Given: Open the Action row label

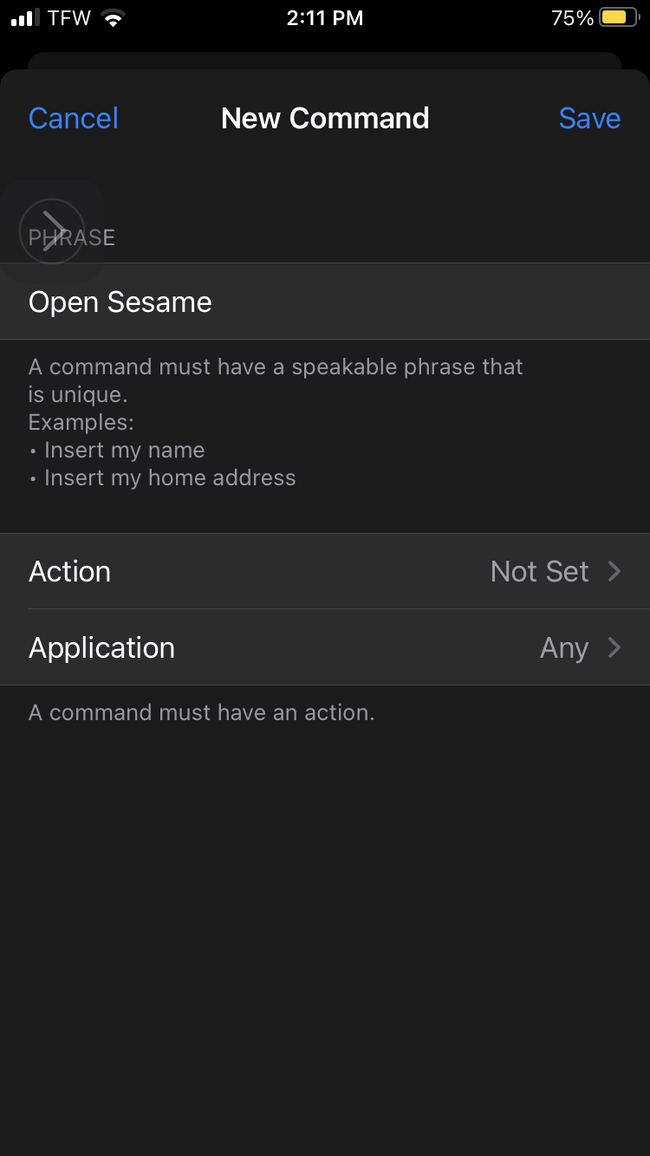Looking at the screenshot, I should [x=70, y=571].
